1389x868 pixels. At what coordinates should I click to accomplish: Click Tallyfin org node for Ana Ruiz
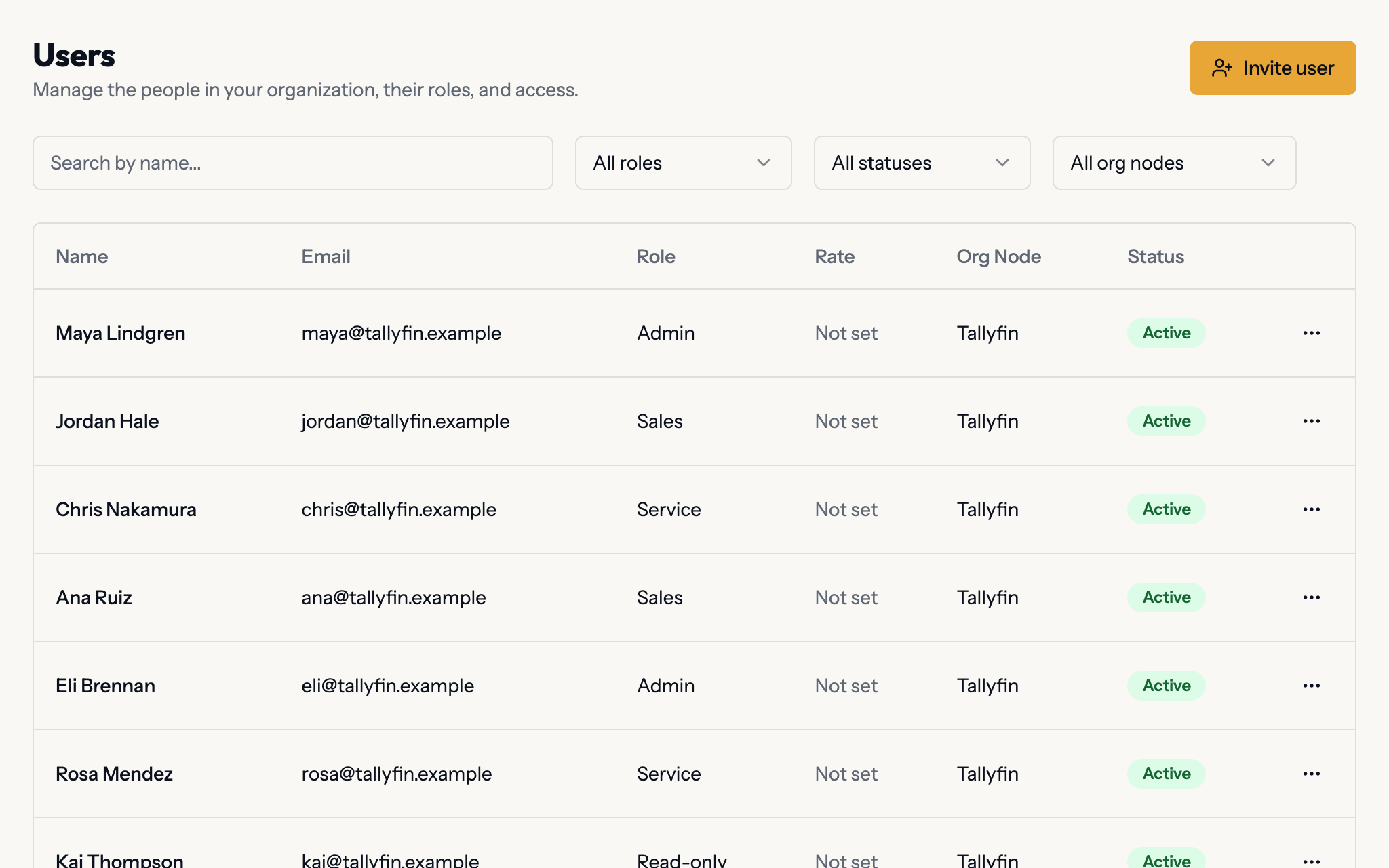[987, 597]
